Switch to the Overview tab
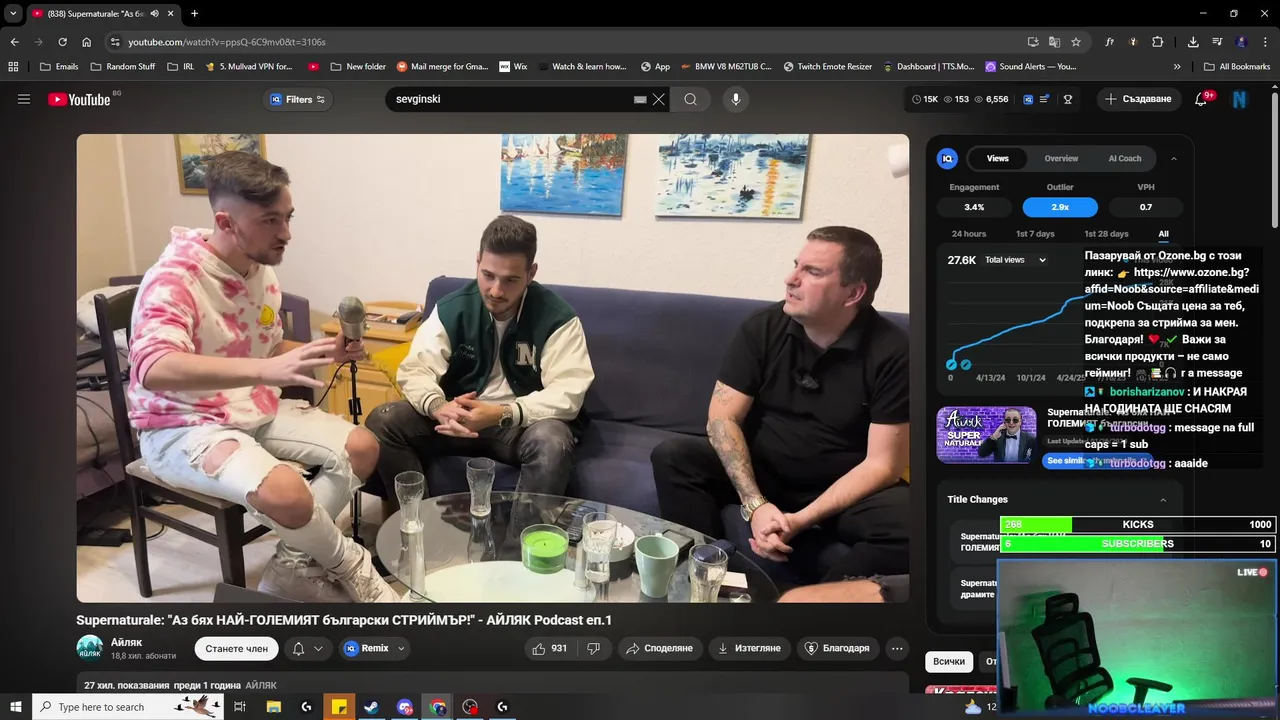This screenshot has width=1280, height=720. tap(1061, 158)
